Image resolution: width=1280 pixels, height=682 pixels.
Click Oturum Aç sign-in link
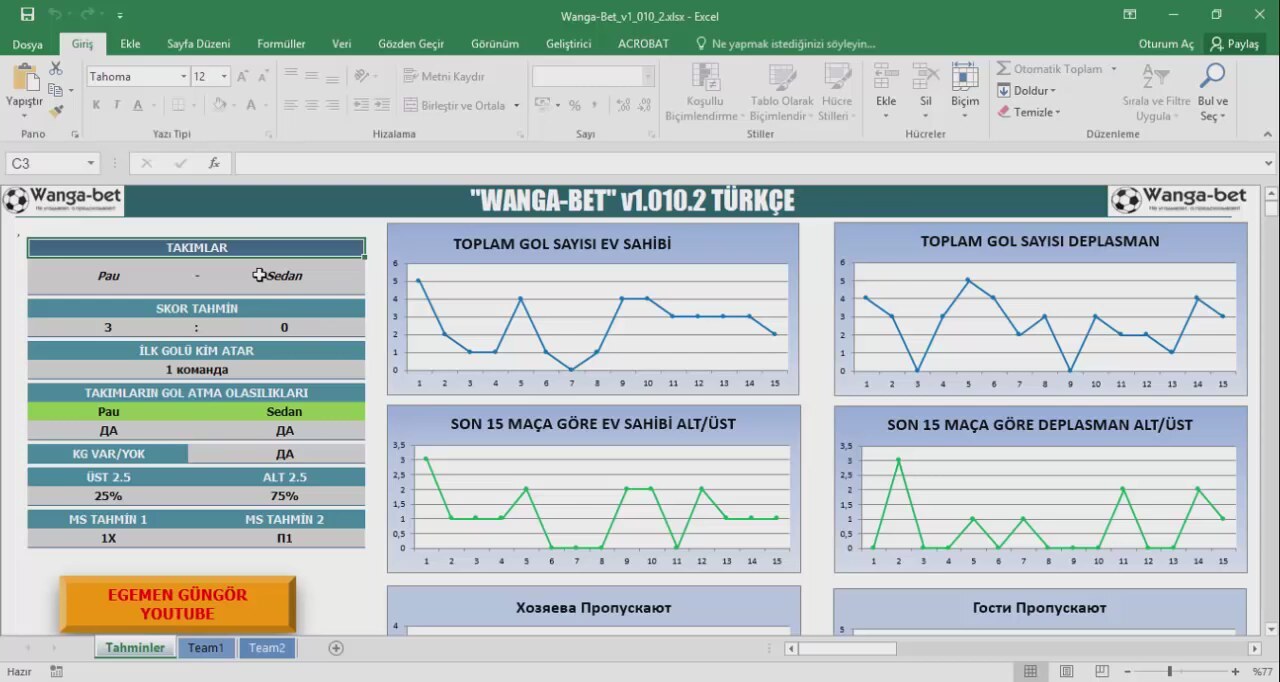(1166, 44)
